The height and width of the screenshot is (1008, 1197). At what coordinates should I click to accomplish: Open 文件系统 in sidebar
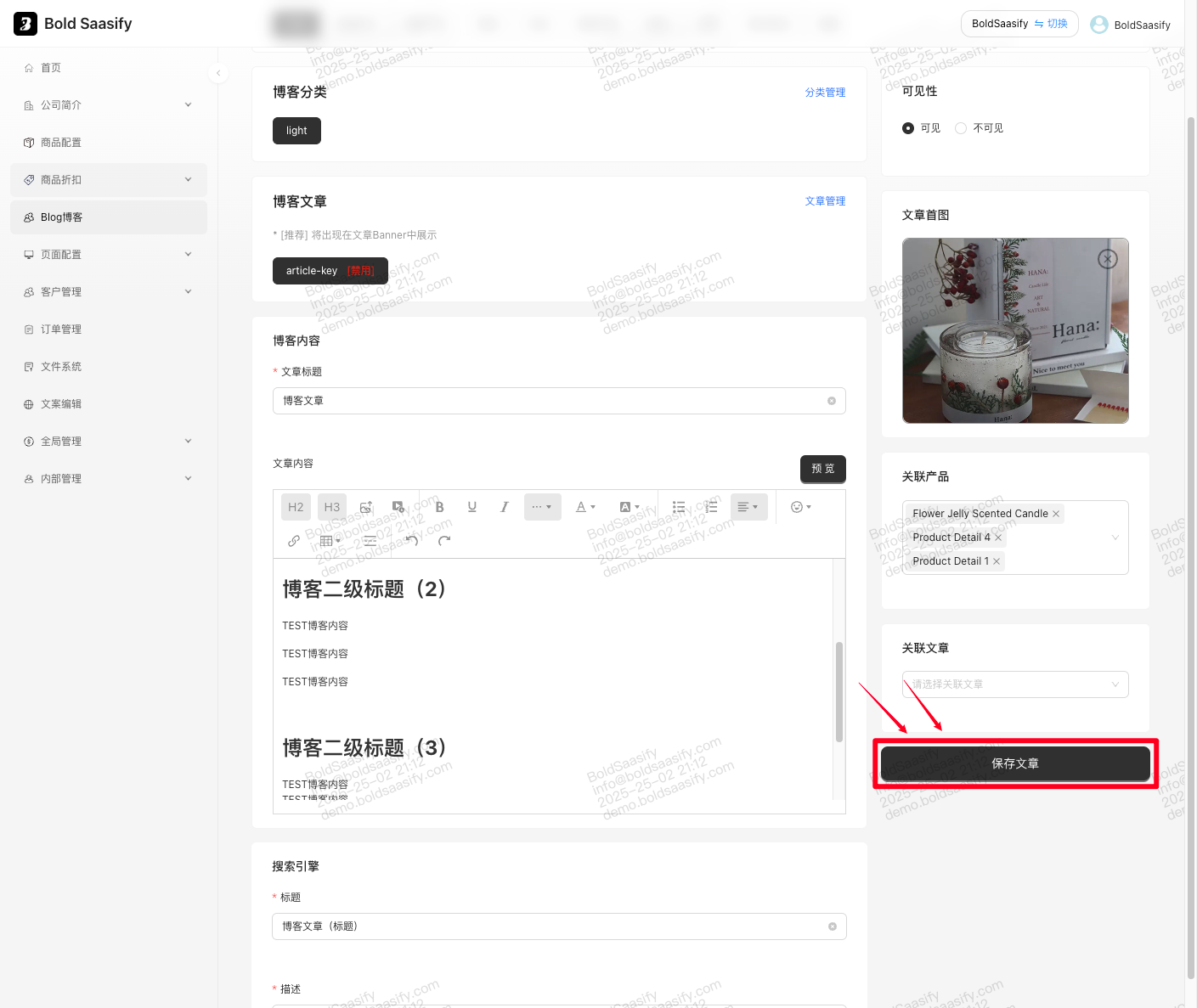109,367
